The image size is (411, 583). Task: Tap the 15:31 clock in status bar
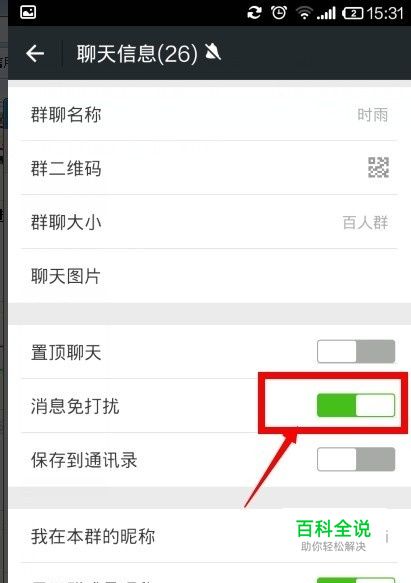coord(385,14)
